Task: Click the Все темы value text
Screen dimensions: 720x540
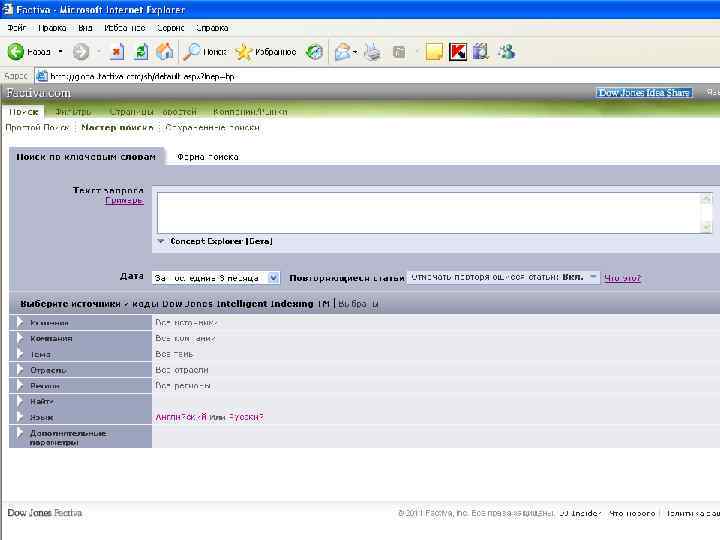Action: pos(174,354)
